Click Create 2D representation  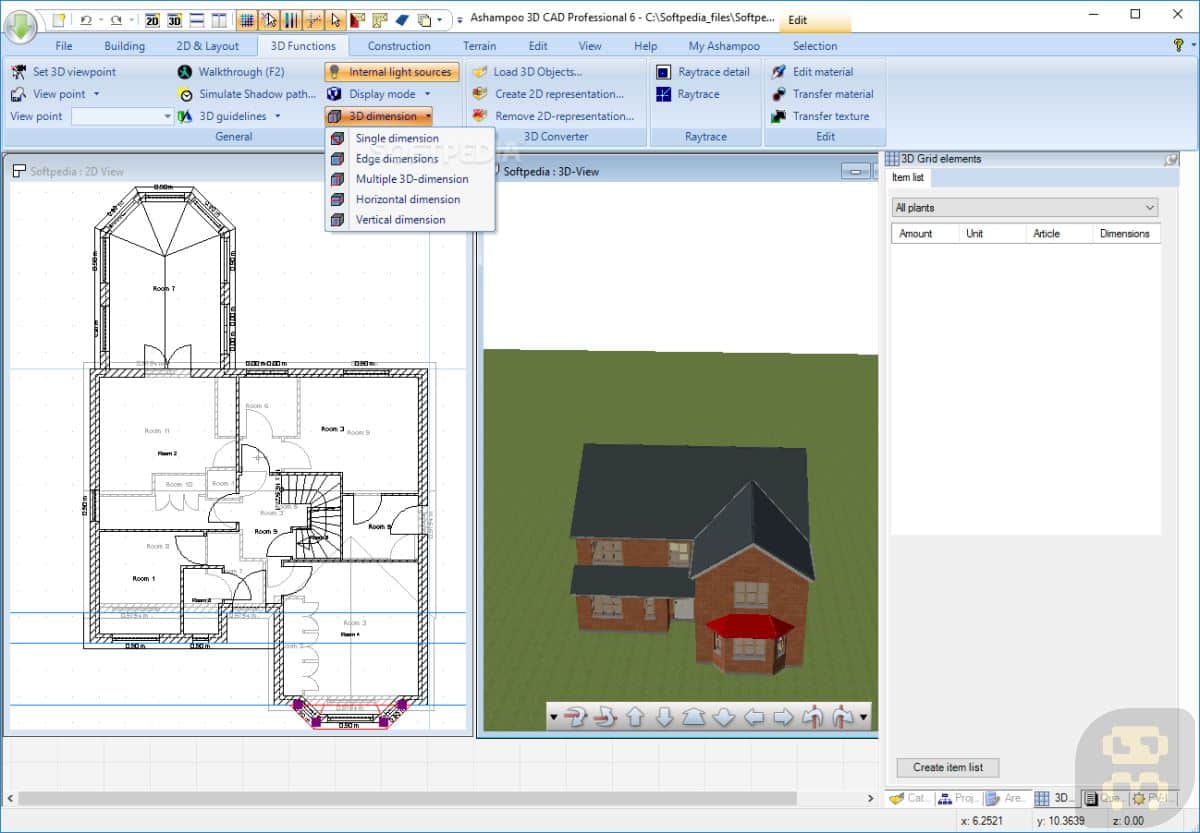pos(548,94)
